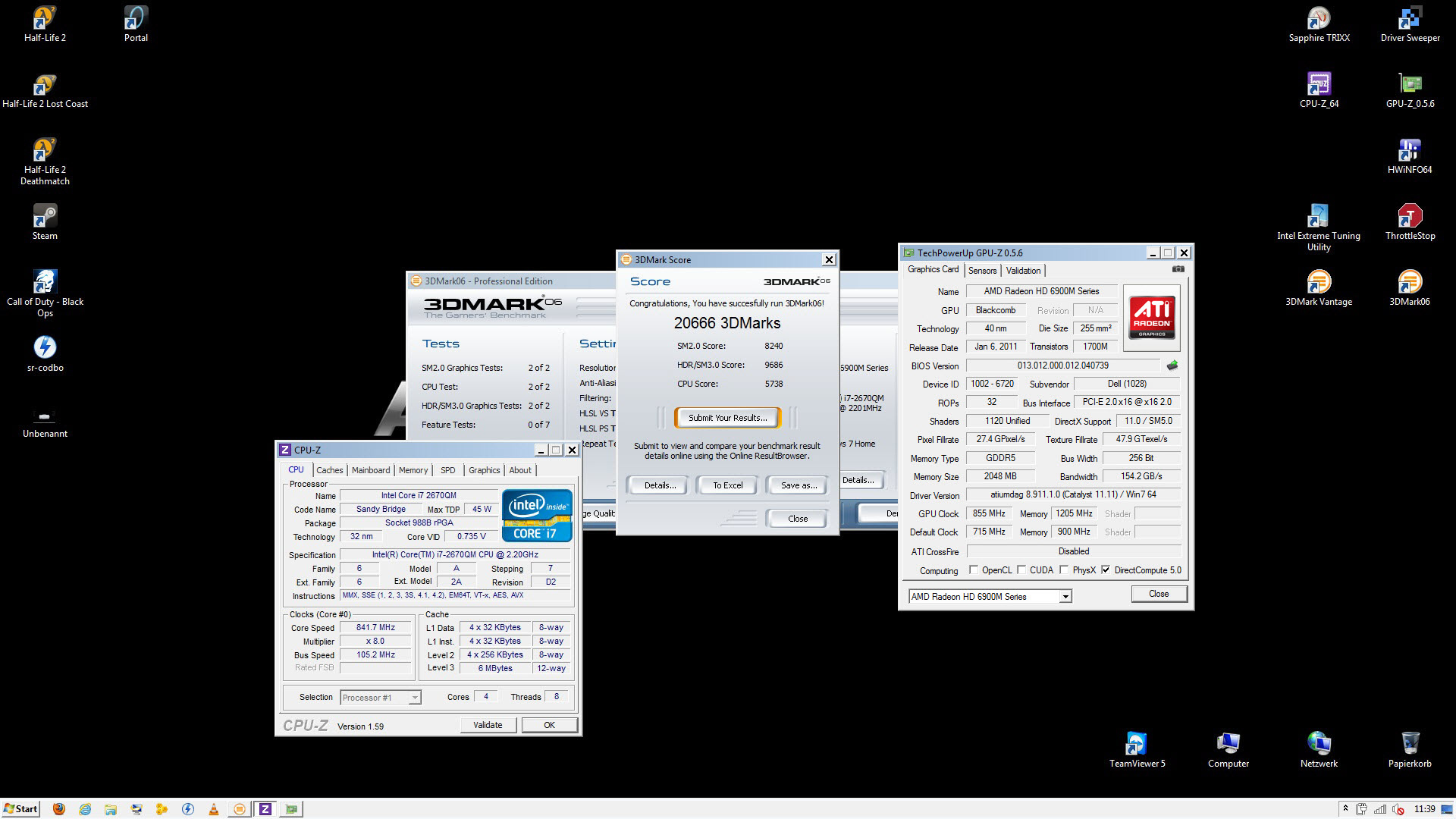Viewport: 1456px width, 819px height.
Task: Show hidden system tray icons
Action: coord(1345,809)
